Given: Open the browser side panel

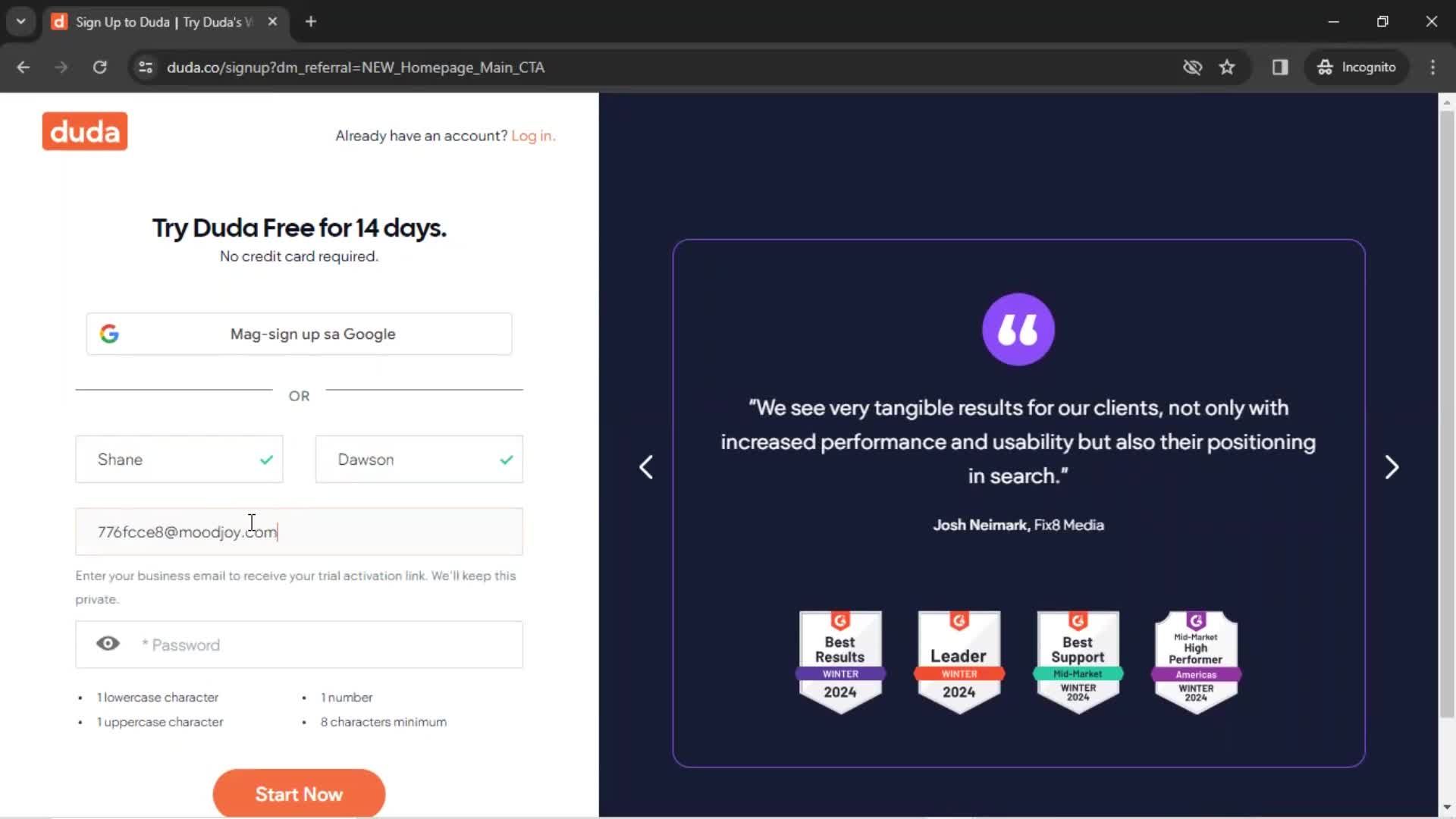Looking at the screenshot, I should pyautogui.click(x=1280, y=67).
